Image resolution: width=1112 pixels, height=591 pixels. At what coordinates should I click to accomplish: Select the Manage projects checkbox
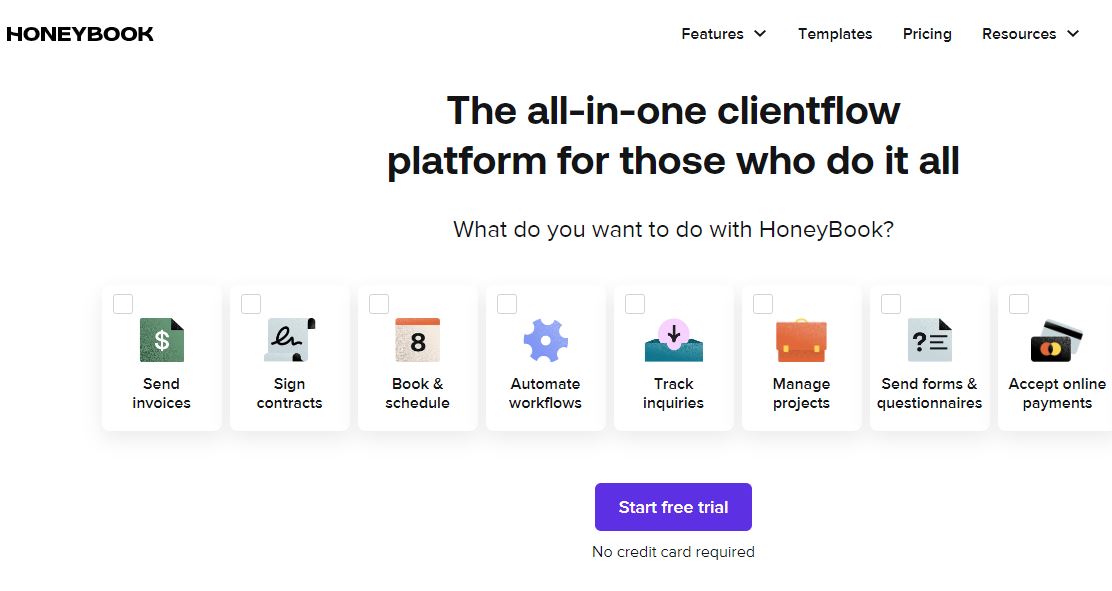coord(763,304)
